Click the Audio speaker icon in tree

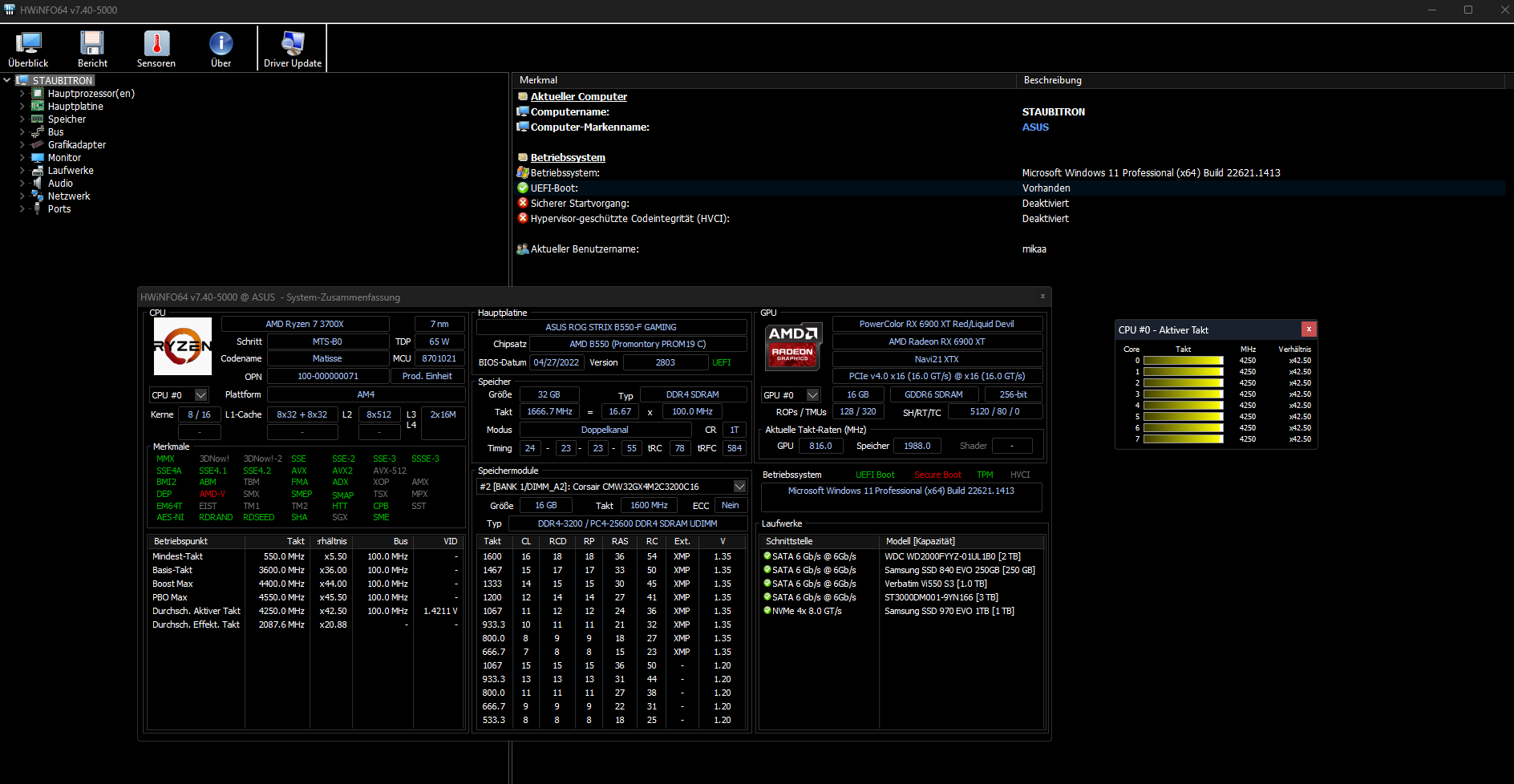[x=37, y=184]
